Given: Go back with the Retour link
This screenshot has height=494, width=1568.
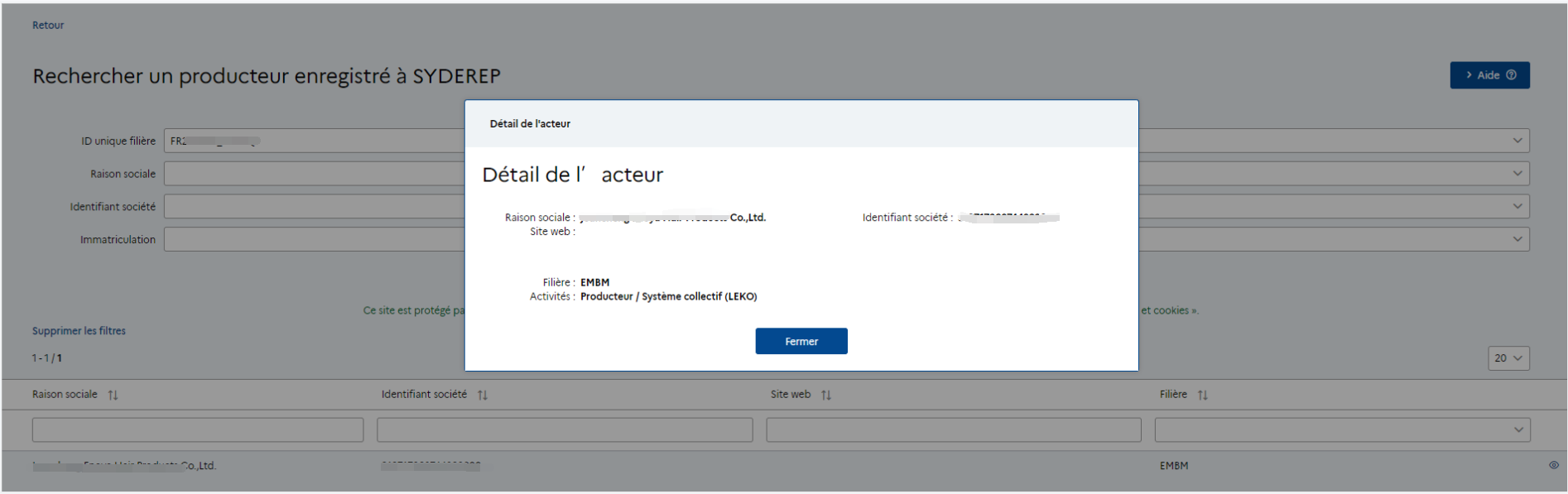Looking at the screenshot, I should (x=48, y=25).
